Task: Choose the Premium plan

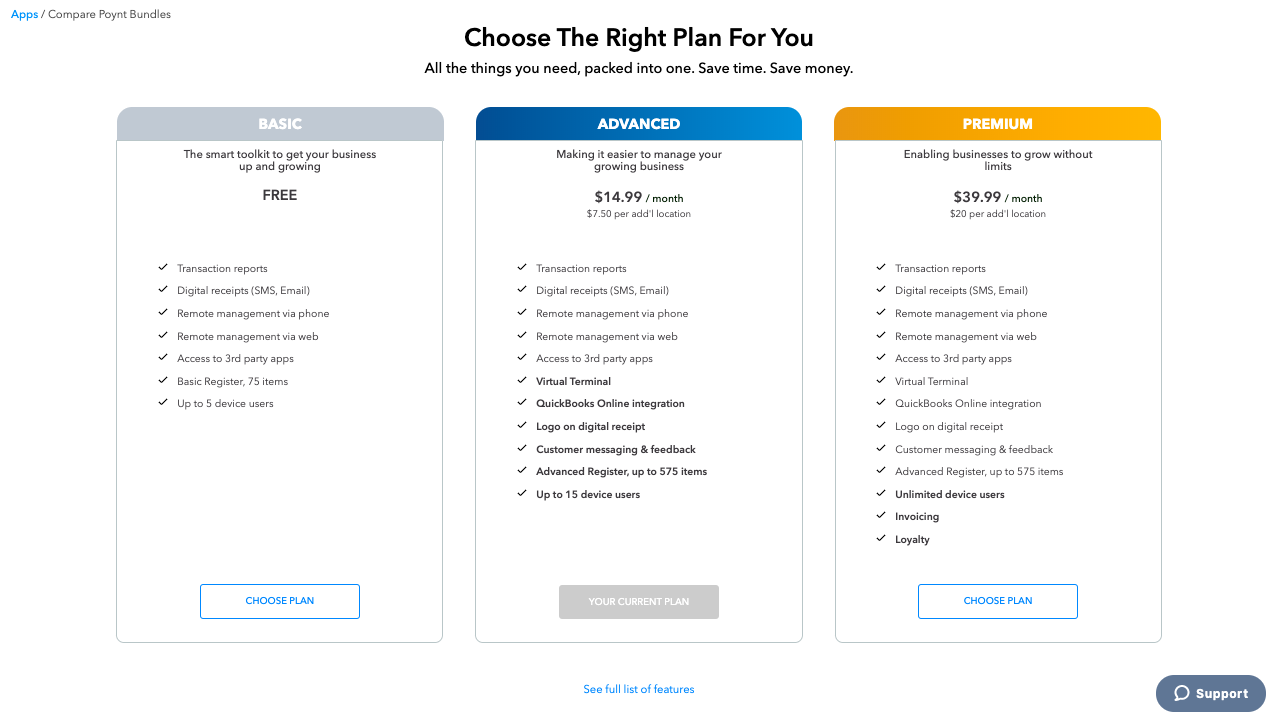Action: (998, 601)
